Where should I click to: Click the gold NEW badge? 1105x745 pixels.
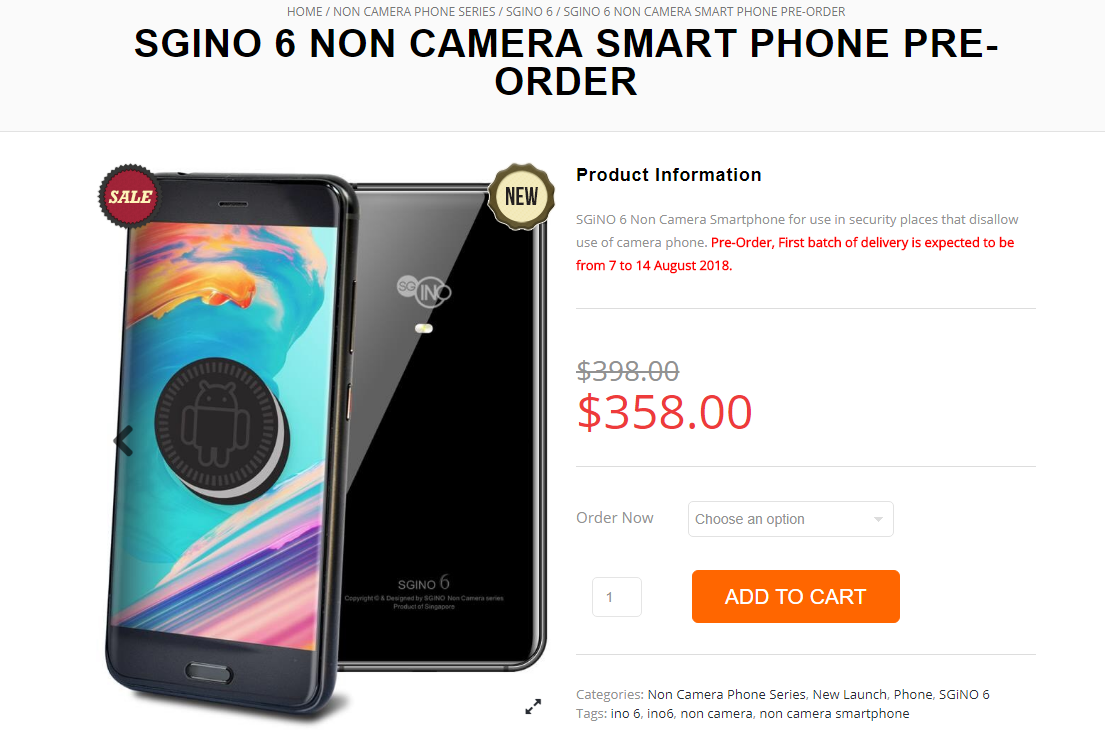pos(521,196)
